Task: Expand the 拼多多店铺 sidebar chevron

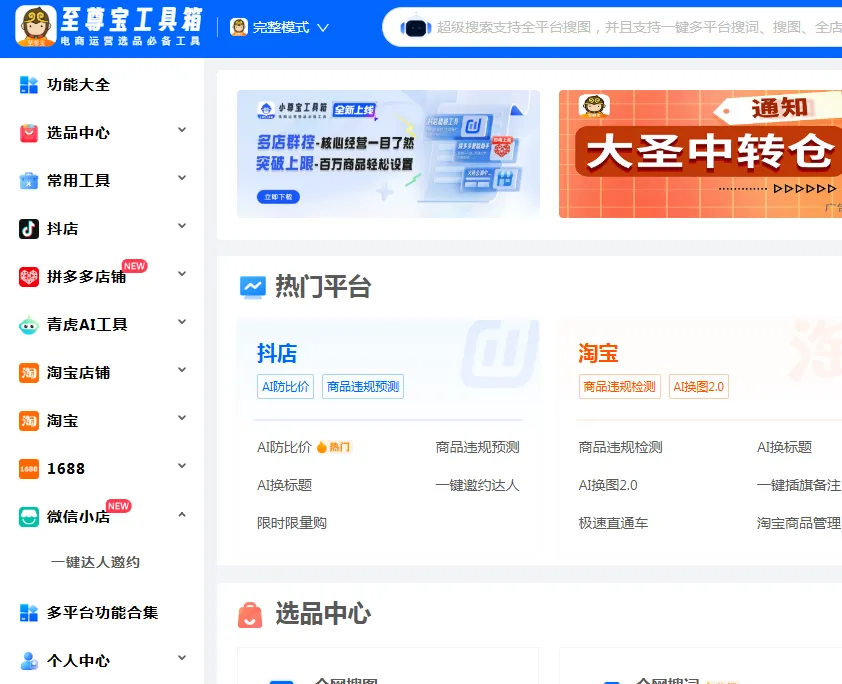Action: (x=182, y=274)
